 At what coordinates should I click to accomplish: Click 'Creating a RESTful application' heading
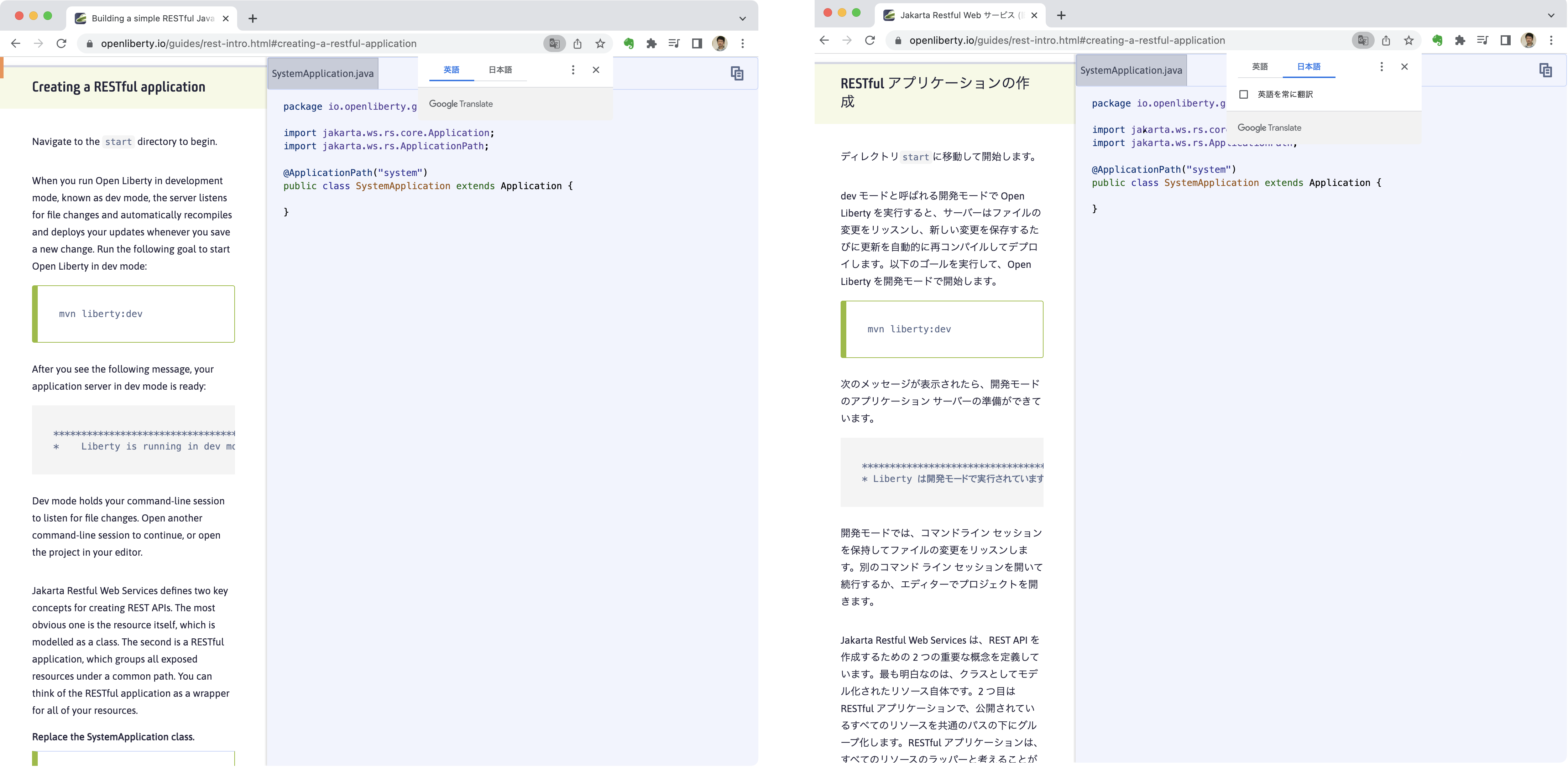coord(119,87)
